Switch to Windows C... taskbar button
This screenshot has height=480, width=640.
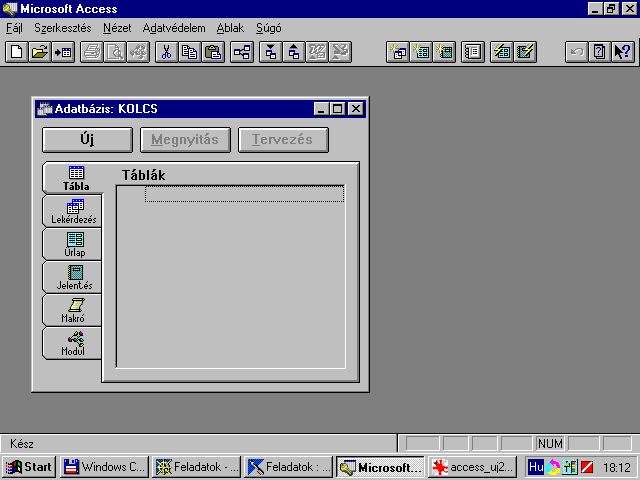click(x=105, y=467)
